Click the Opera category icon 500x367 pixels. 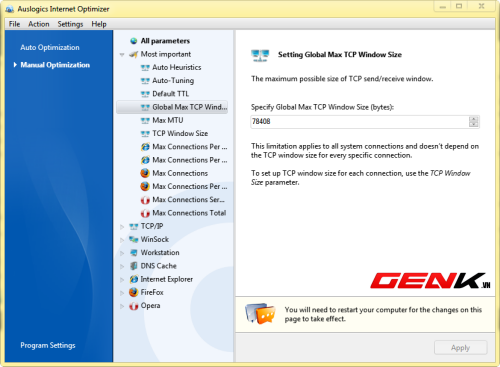pos(134,306)
